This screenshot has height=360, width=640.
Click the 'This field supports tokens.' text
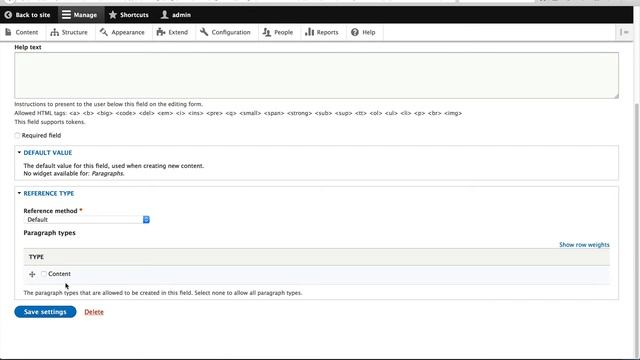[50, 122]
